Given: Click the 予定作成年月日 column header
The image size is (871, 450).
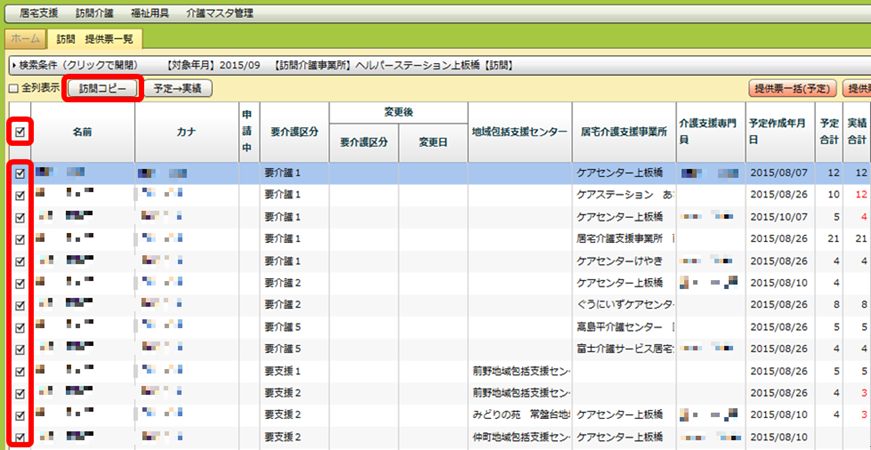Looking at the screenshot, I should pyautogui.click(x=778, y=131).
